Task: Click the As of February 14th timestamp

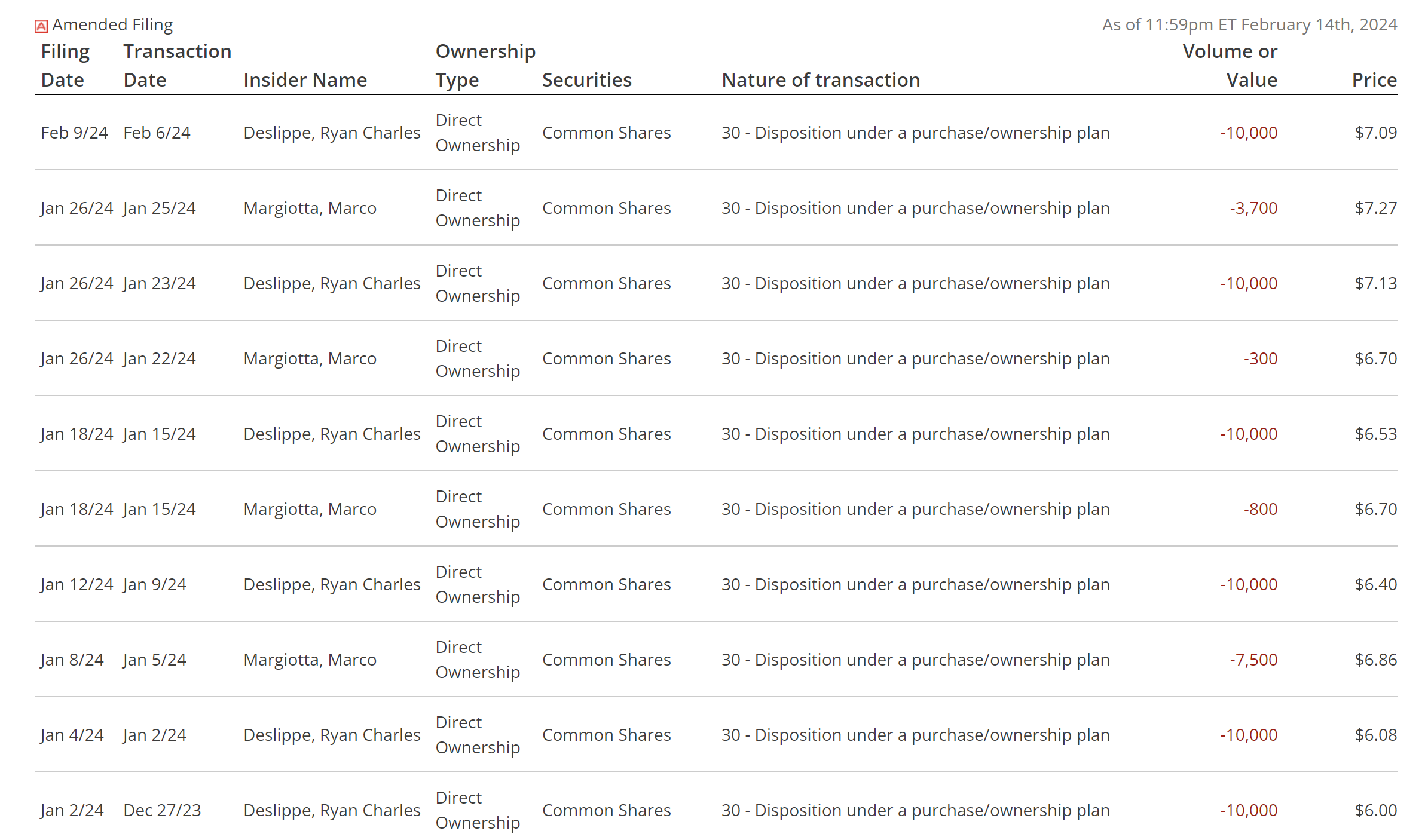Action: point(1249,25)
